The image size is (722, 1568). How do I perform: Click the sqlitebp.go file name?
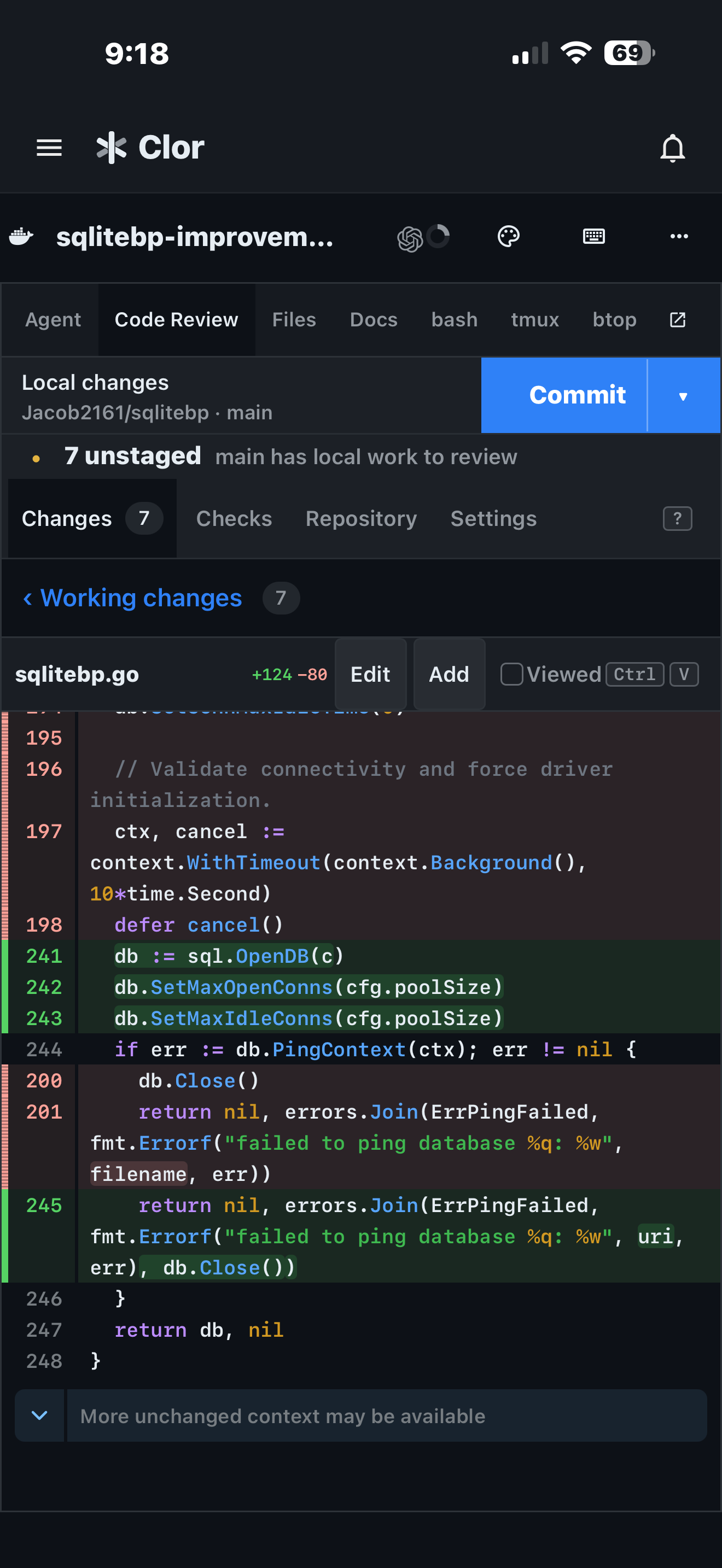77,675
